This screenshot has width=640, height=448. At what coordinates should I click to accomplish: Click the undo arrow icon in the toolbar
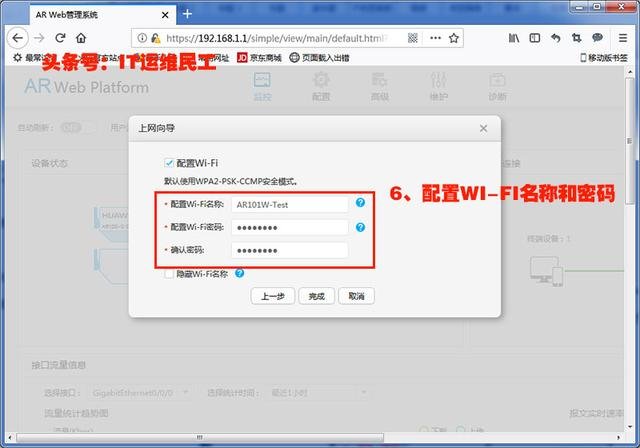556,38
